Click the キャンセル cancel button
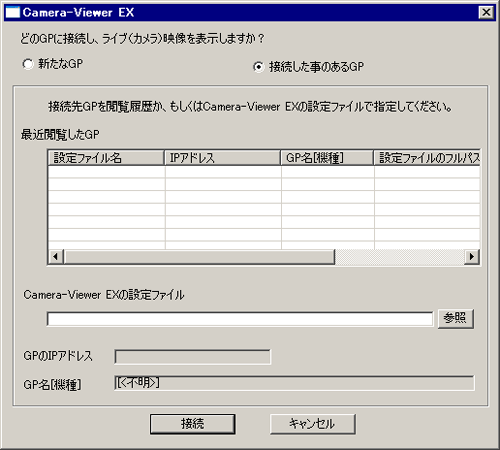This screenshot has width=500, height=450. pos(313,424)
